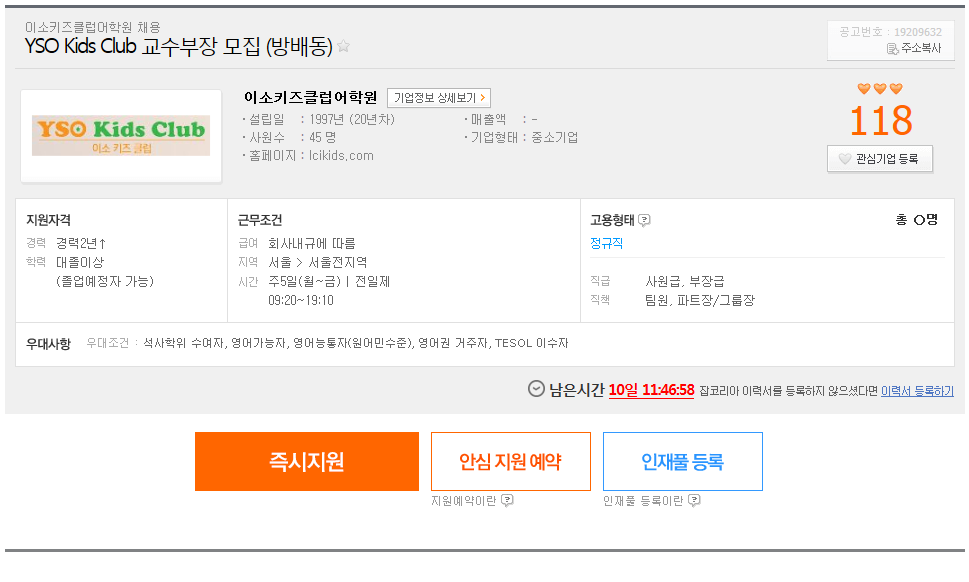Click 팀원, 파트장/그룹장 position text

coord(700,301)
